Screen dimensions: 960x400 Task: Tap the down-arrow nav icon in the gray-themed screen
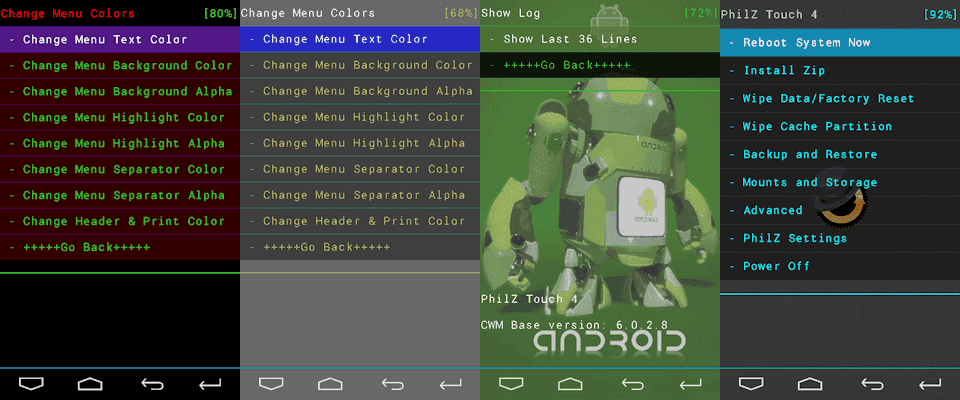271,384
